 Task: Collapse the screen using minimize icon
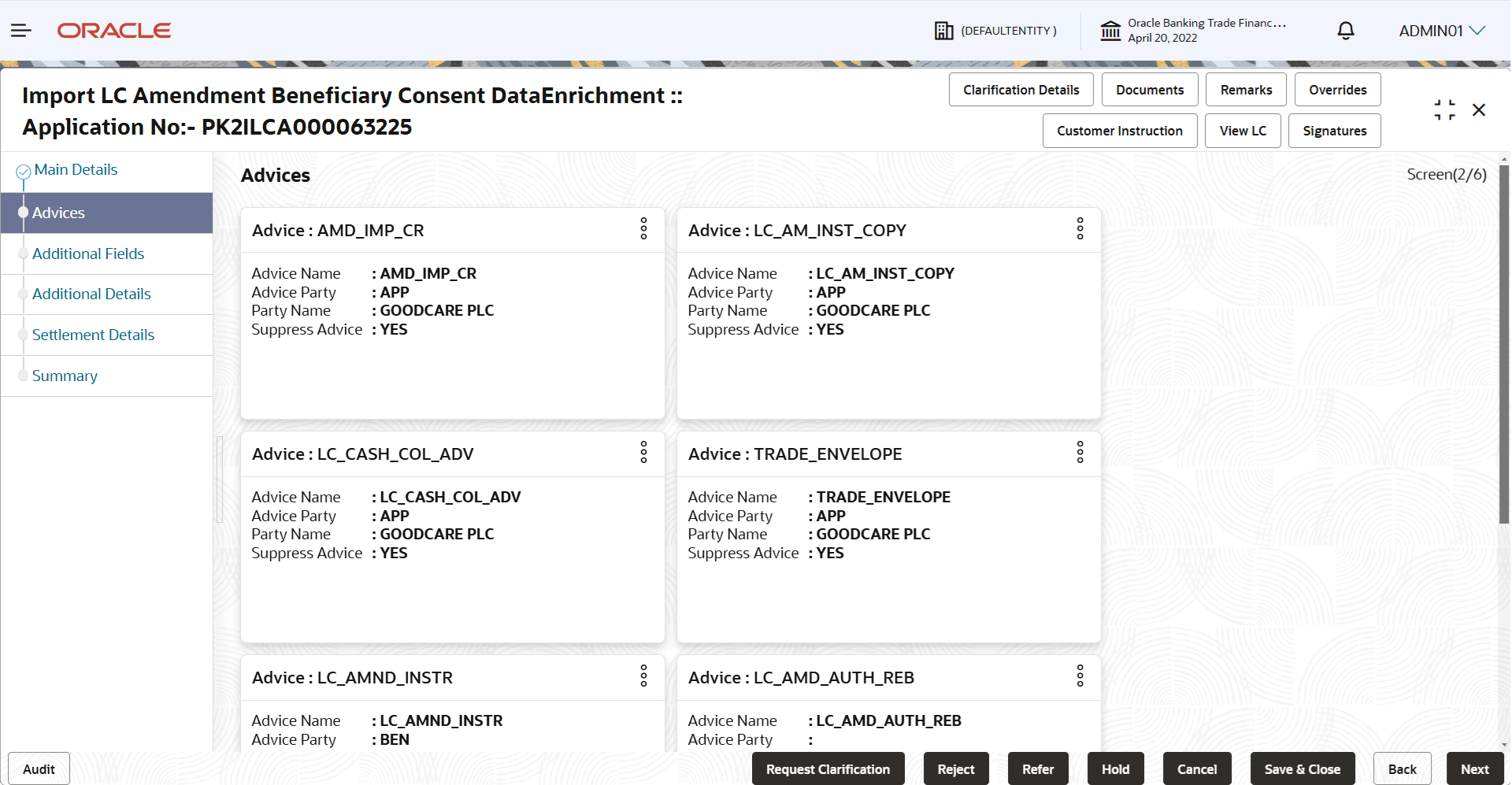[x=1444, y=110]
